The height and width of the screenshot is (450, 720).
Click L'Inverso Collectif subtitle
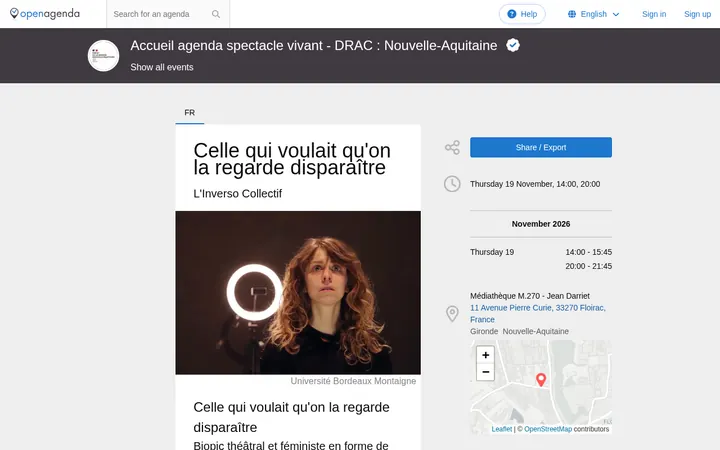(x=237, y=194)
